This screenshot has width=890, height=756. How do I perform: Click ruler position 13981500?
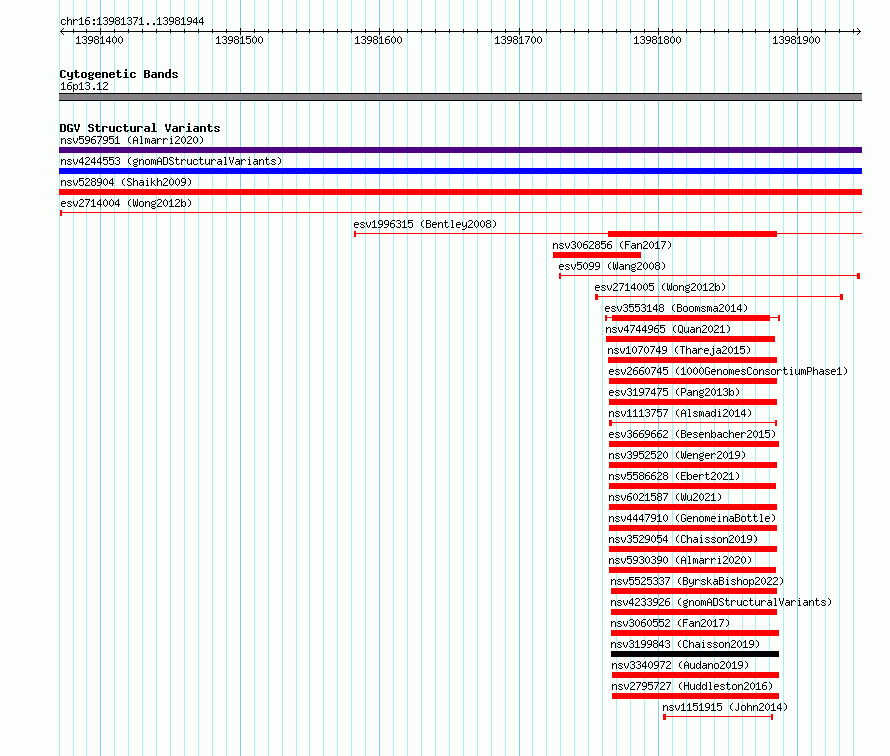click(239, 40)
